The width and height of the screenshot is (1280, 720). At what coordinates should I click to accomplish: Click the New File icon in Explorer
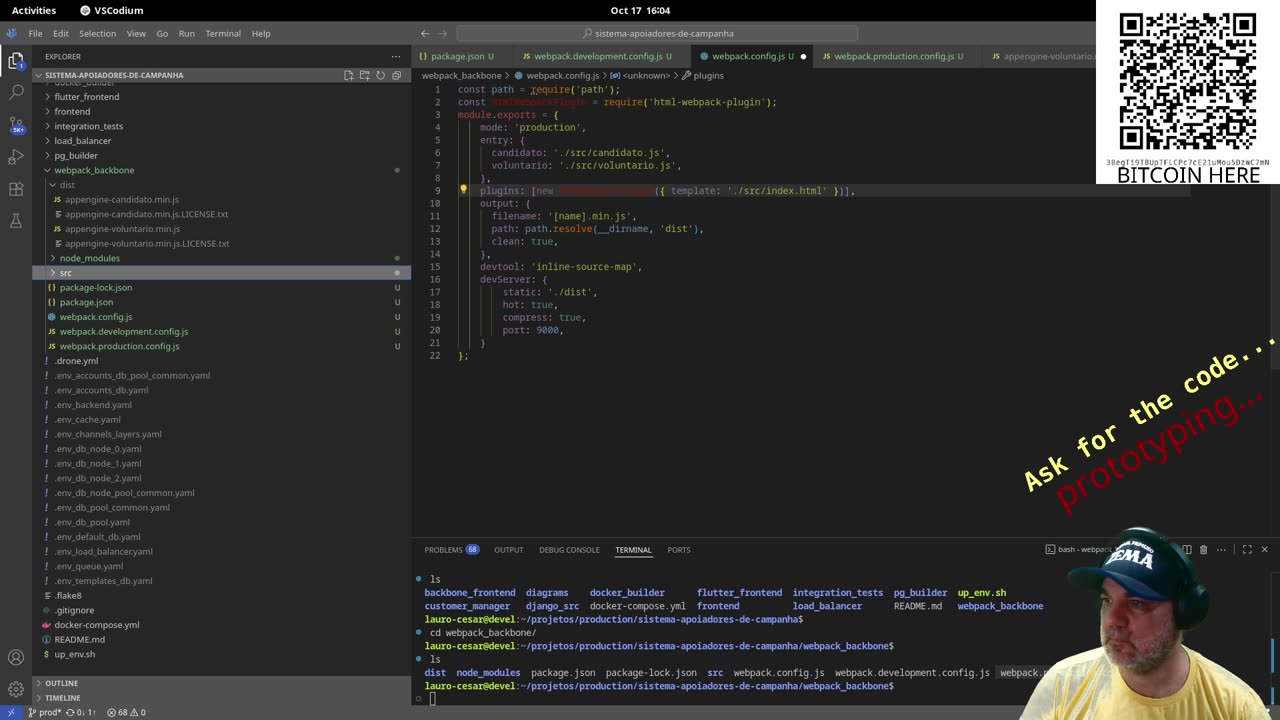[x=348, y=75]
